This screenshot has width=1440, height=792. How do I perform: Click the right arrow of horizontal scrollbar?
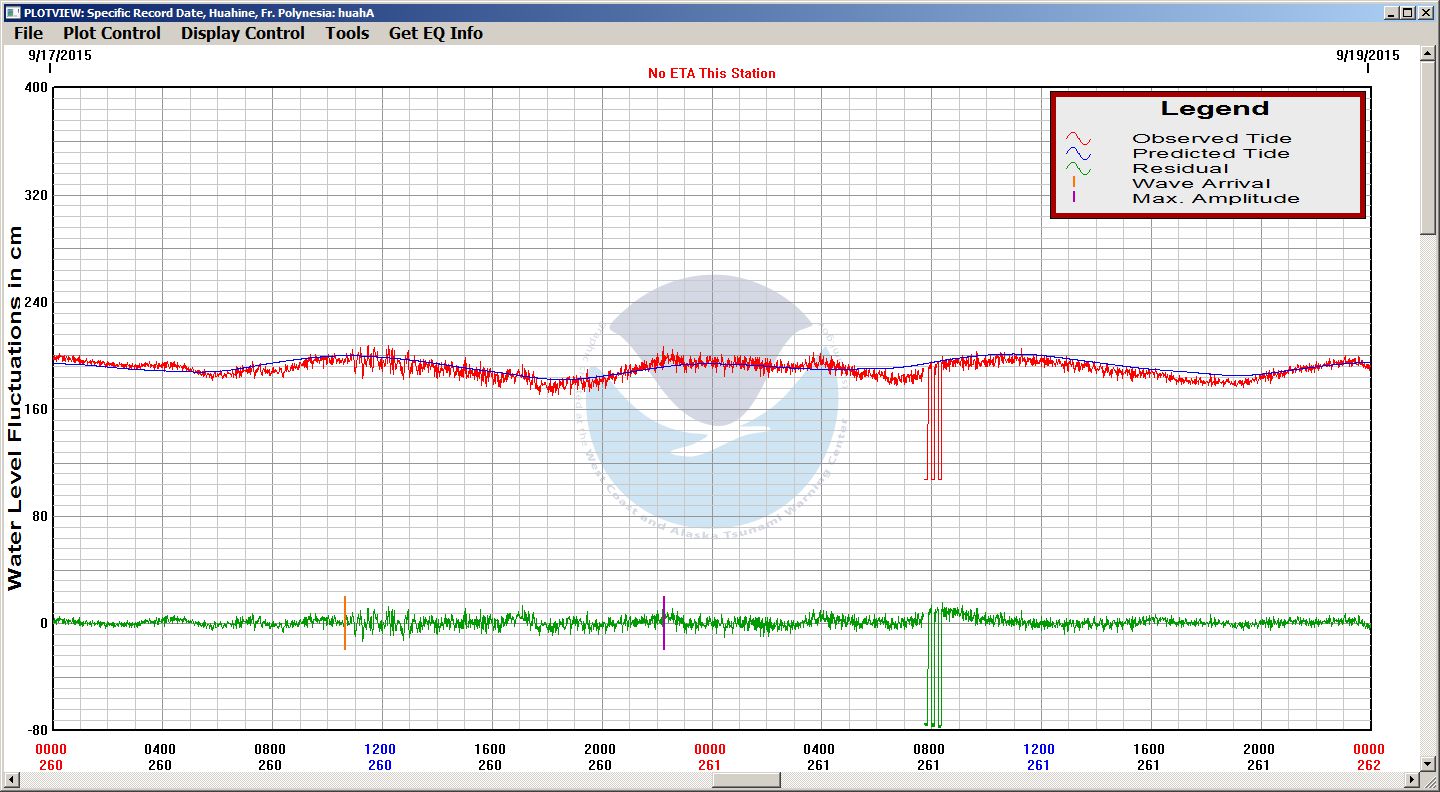pos(1412,780)
